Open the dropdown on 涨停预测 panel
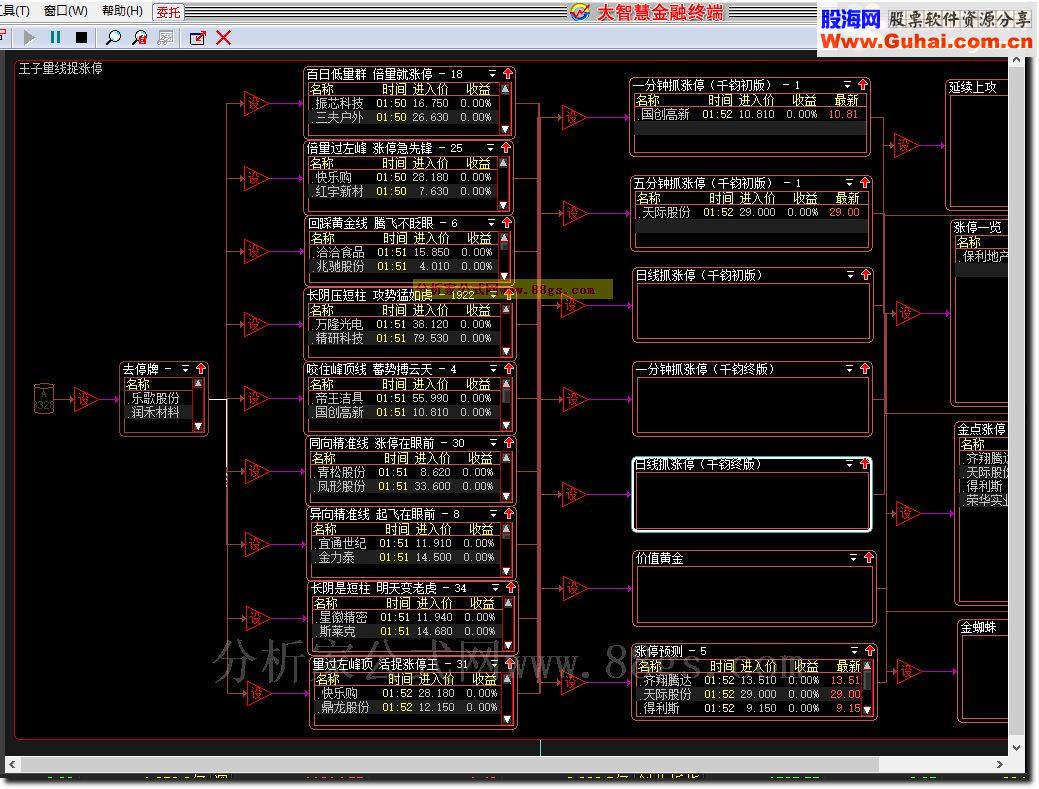 [x=855, y=651]
